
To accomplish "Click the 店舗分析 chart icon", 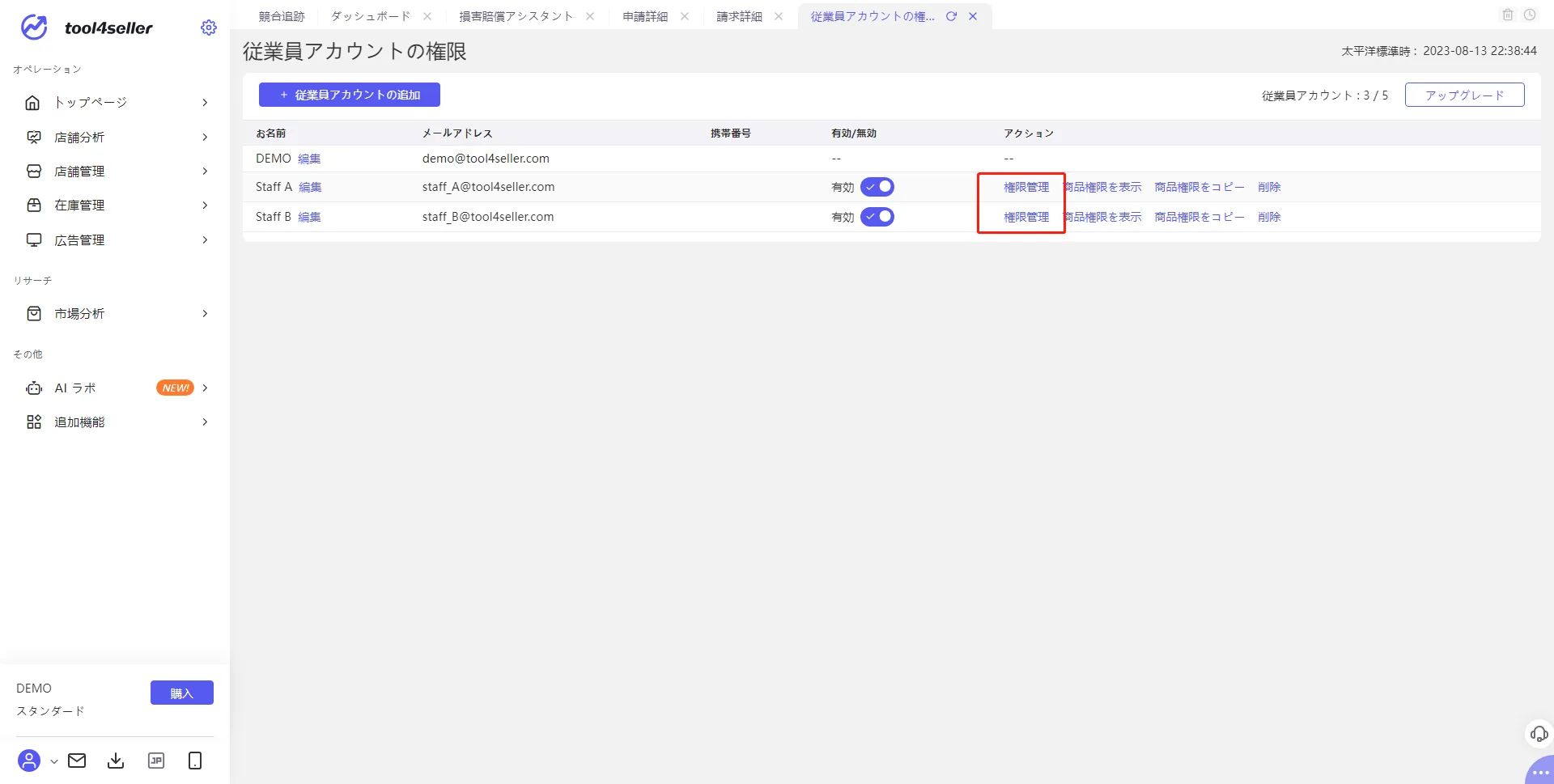I will (x=34, y=138).
